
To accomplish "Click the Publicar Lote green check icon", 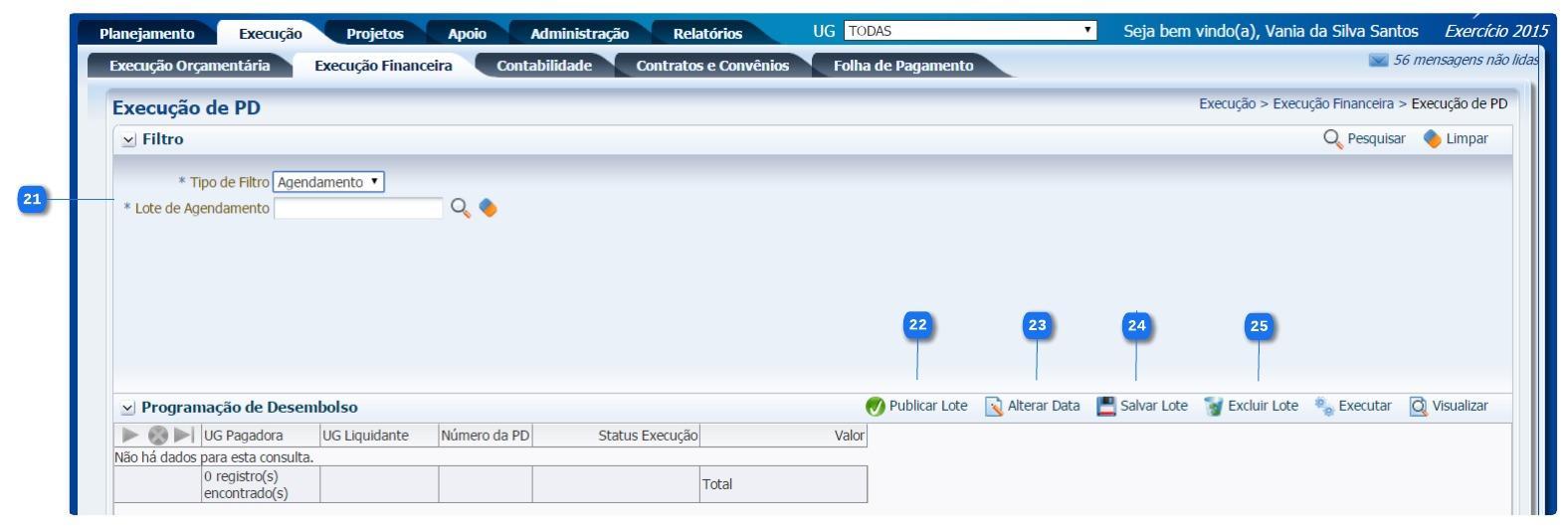I will (875, 407).
